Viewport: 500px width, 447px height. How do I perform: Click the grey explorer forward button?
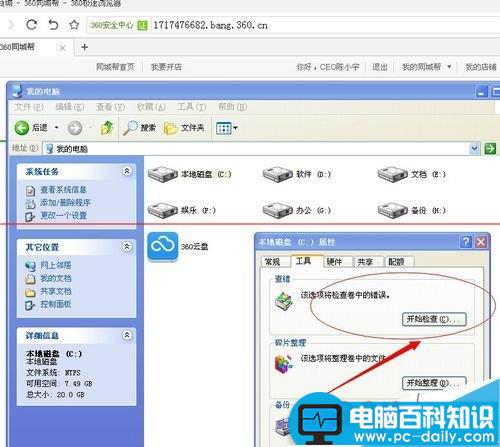[75, 128]
